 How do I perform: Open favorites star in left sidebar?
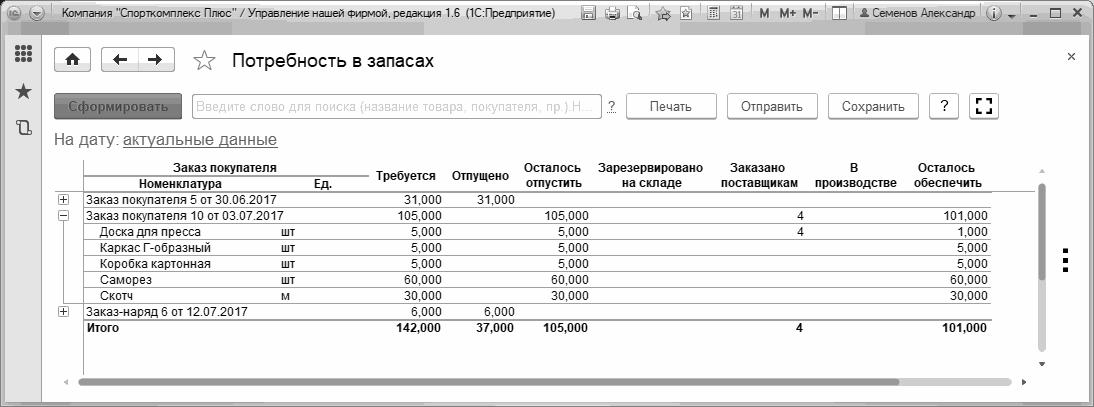click(24, 91)
